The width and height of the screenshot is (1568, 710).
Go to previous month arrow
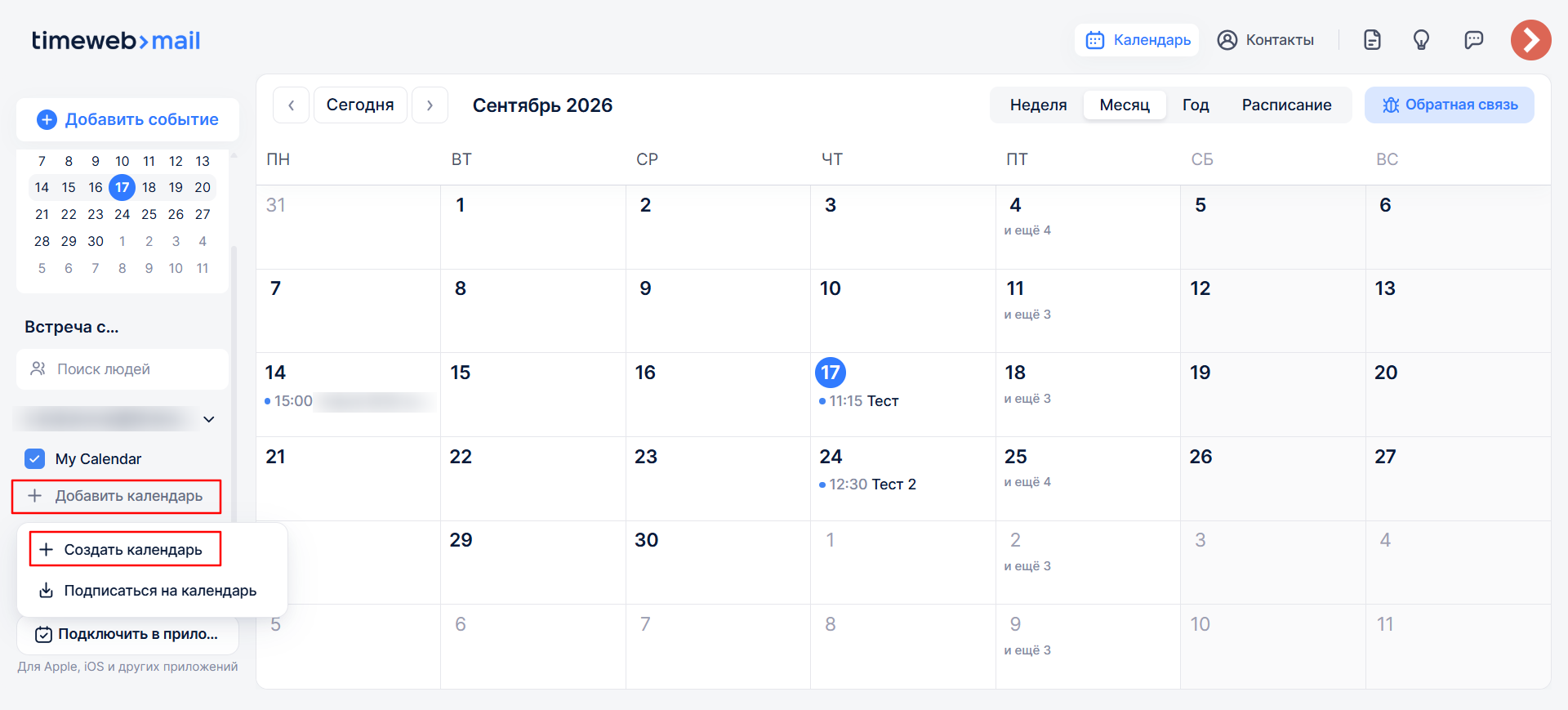coord(291,105)
